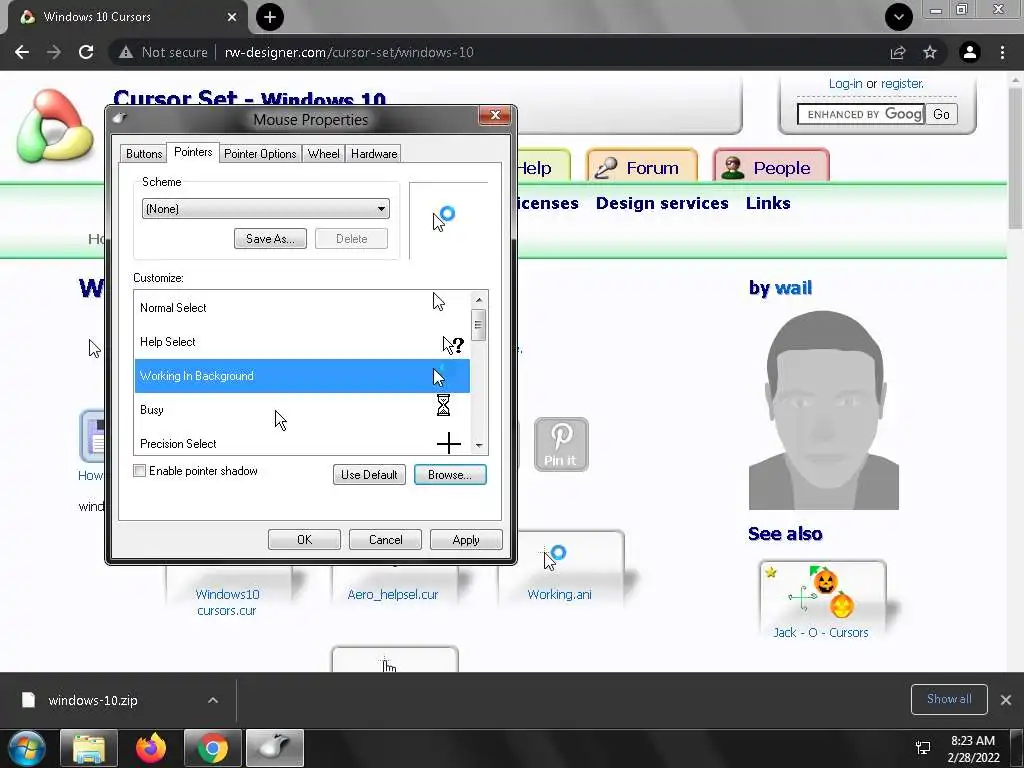Open the Wheel tab

coord(323,154)
